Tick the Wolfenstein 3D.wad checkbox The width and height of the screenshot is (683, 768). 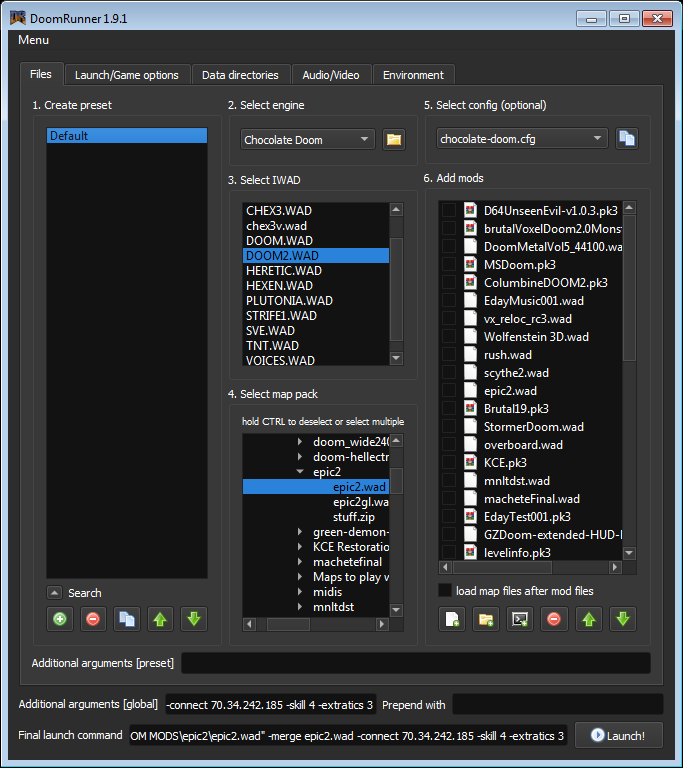449,336
